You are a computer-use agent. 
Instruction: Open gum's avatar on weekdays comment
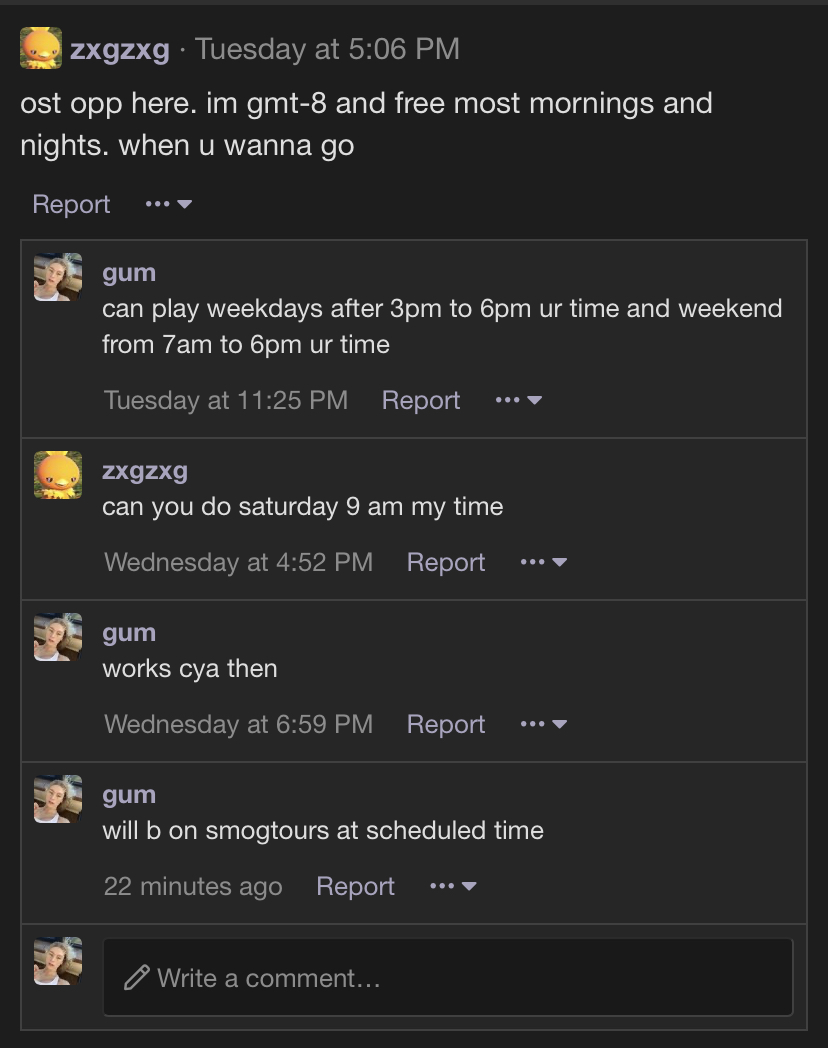58,277
